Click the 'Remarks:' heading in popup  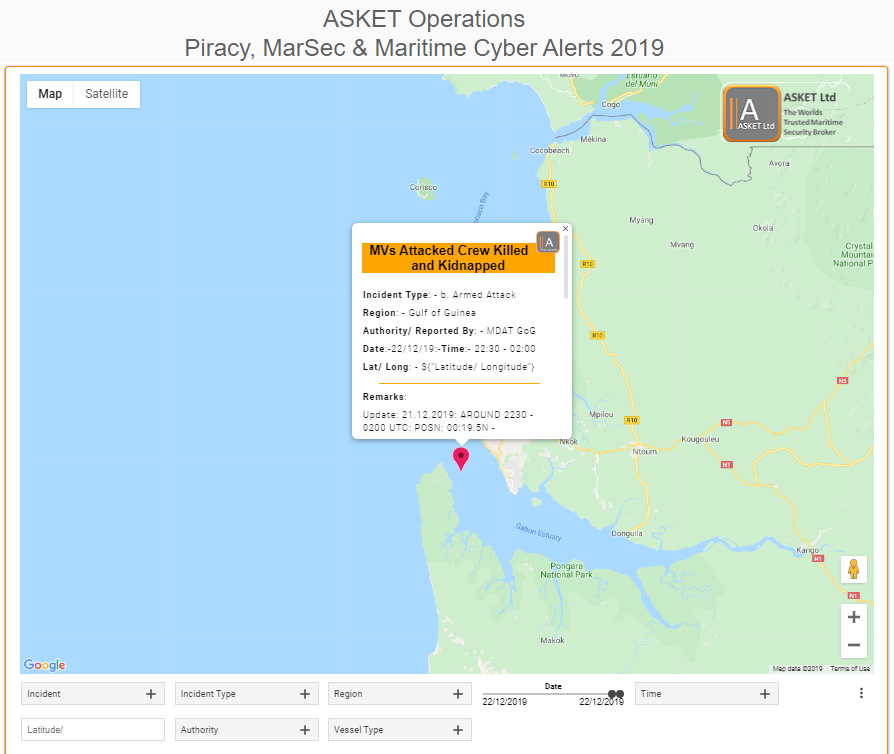tap(384, 396)
